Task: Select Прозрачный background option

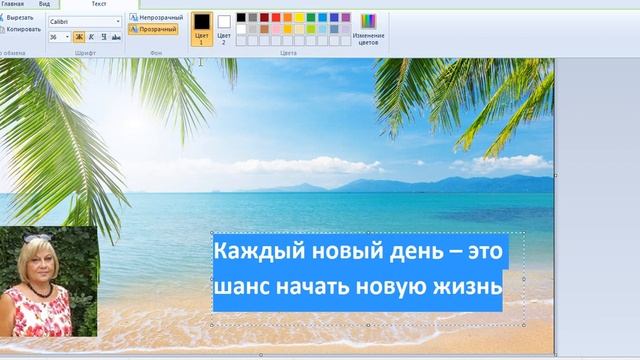Action: (153, 29)
